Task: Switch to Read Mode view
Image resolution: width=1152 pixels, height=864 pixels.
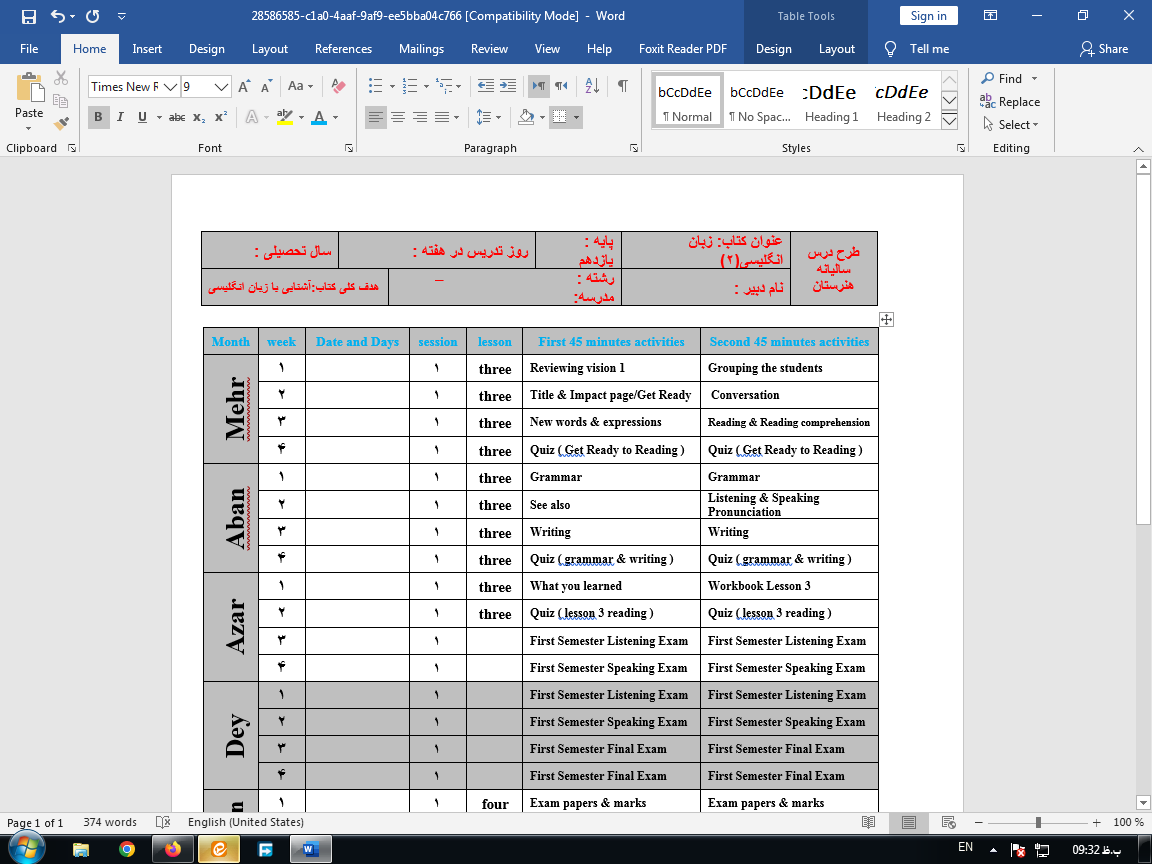Action: pyautogui.click(x=868, y=822)
